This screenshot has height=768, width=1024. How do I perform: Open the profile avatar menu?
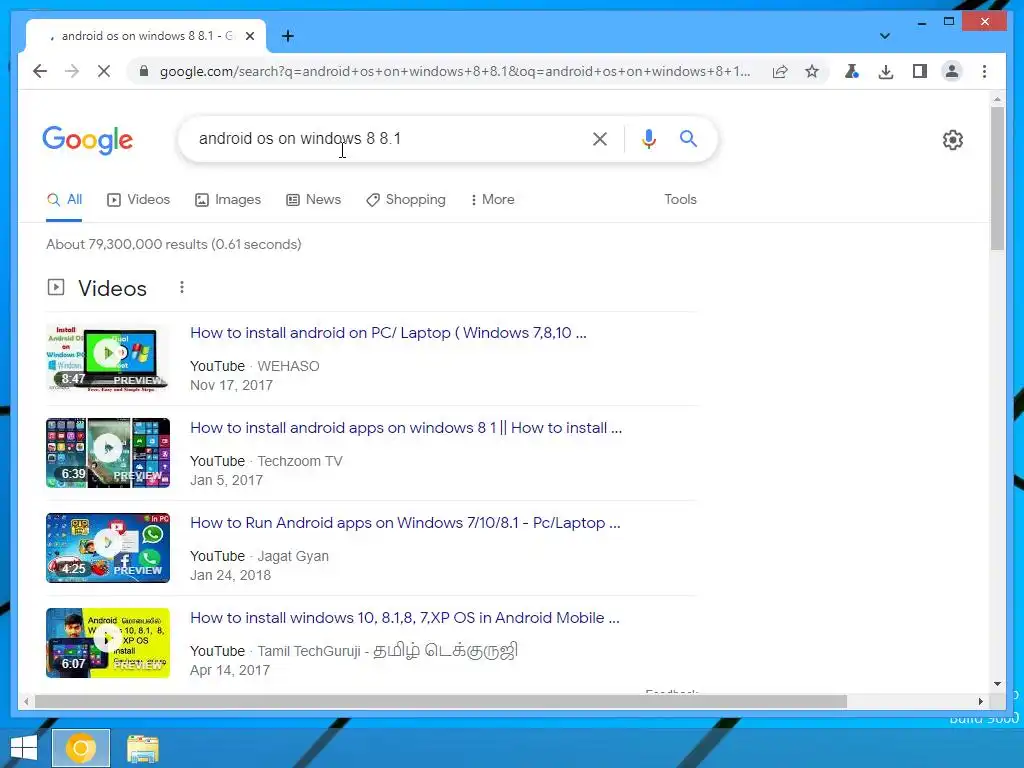(952, 71)
